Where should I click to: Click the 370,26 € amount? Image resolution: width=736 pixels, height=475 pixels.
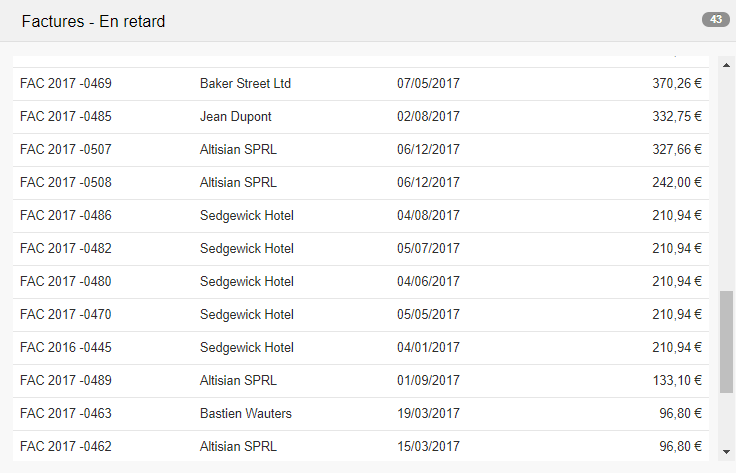[x=677, y=84]
